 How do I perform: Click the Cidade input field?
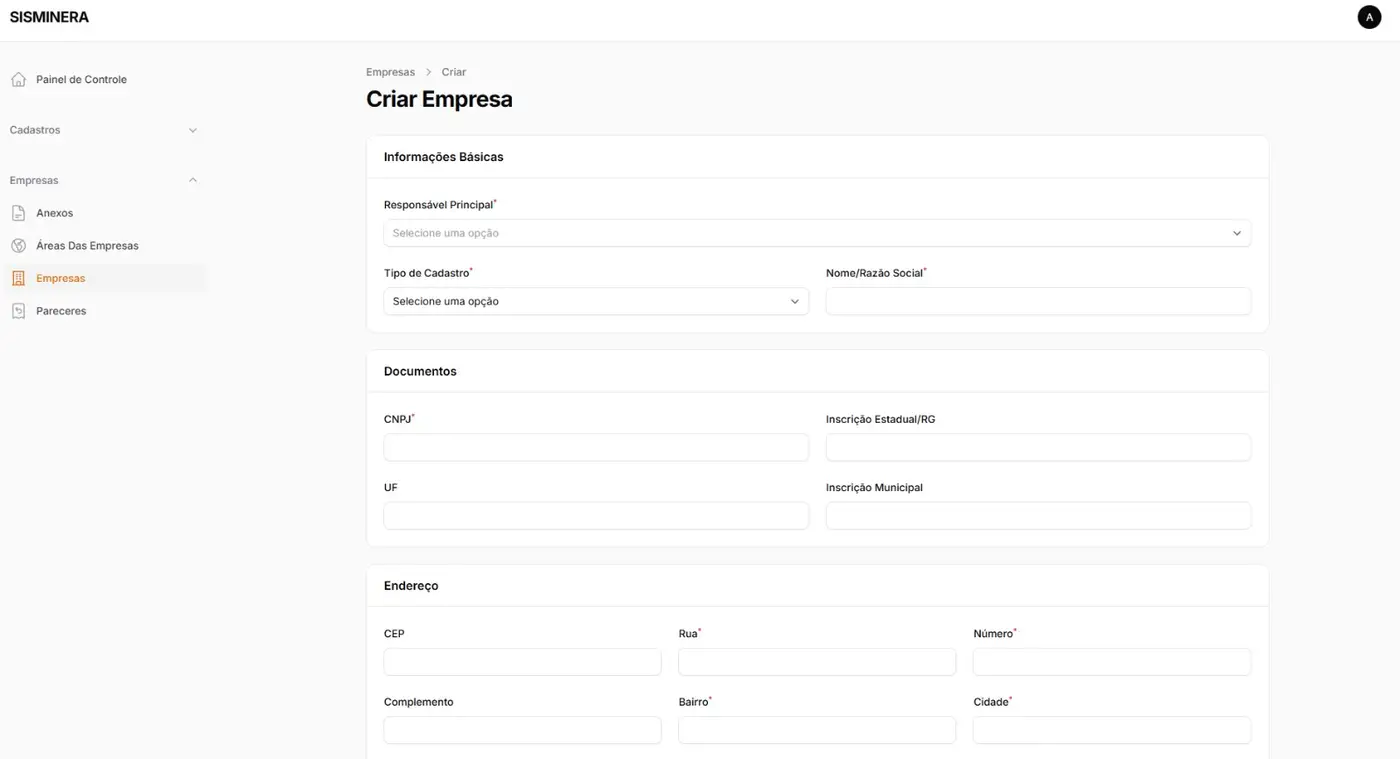tap(1111, 730)
